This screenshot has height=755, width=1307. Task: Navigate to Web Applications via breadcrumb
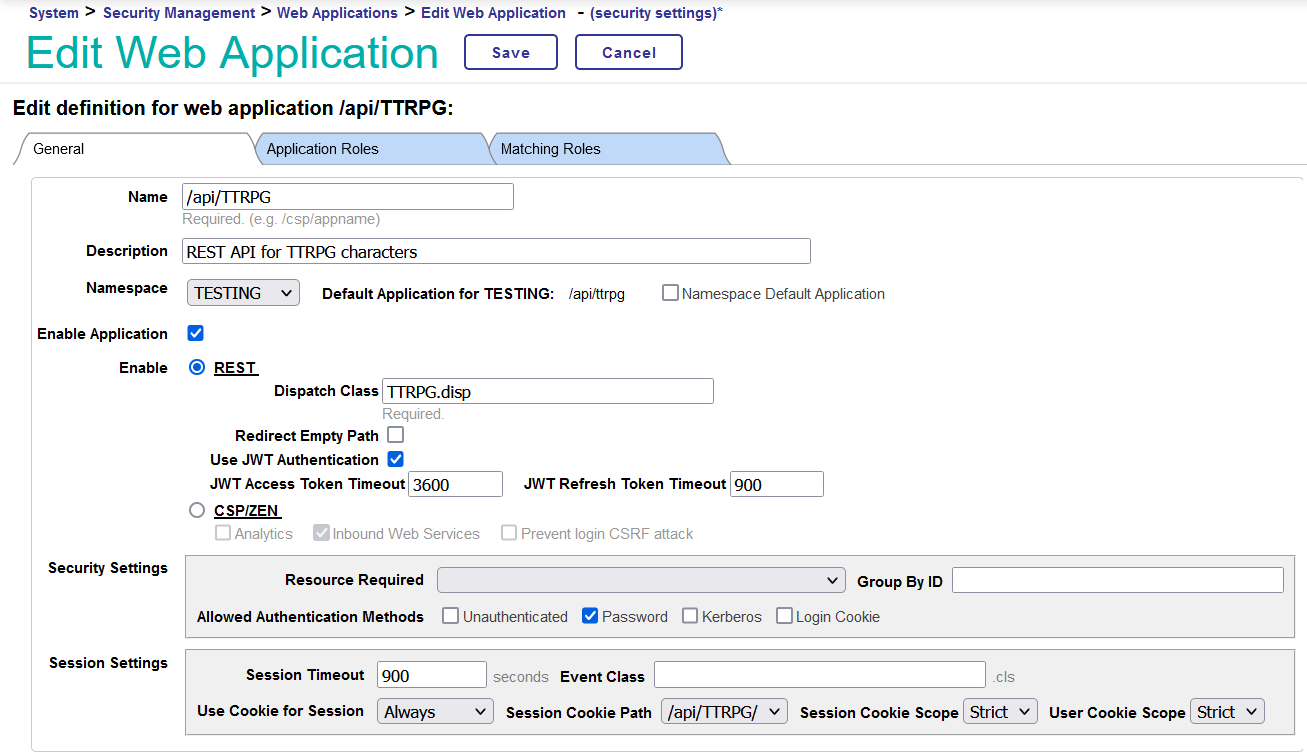337,12
